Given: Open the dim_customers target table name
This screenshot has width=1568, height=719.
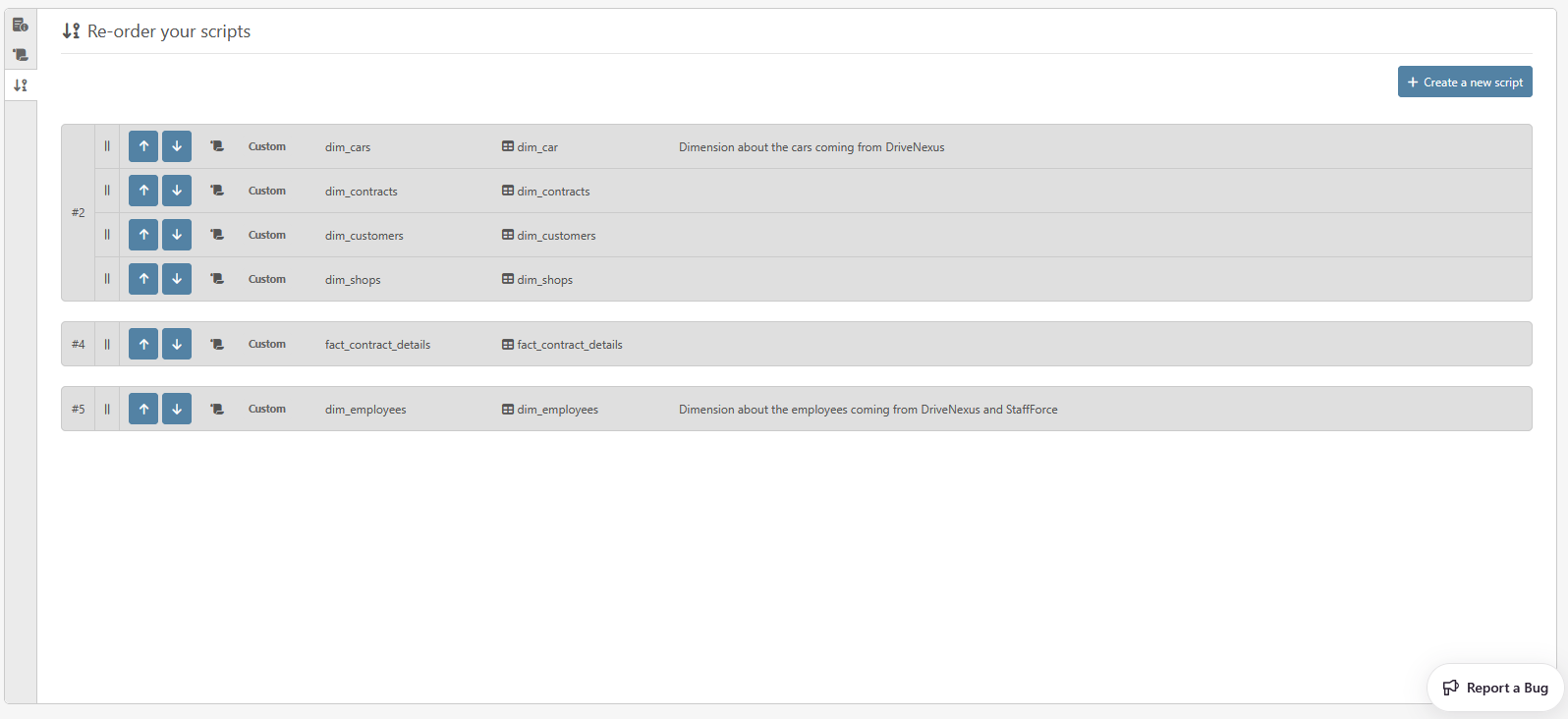Looking at the screenshot, I should tap(556, 236).
